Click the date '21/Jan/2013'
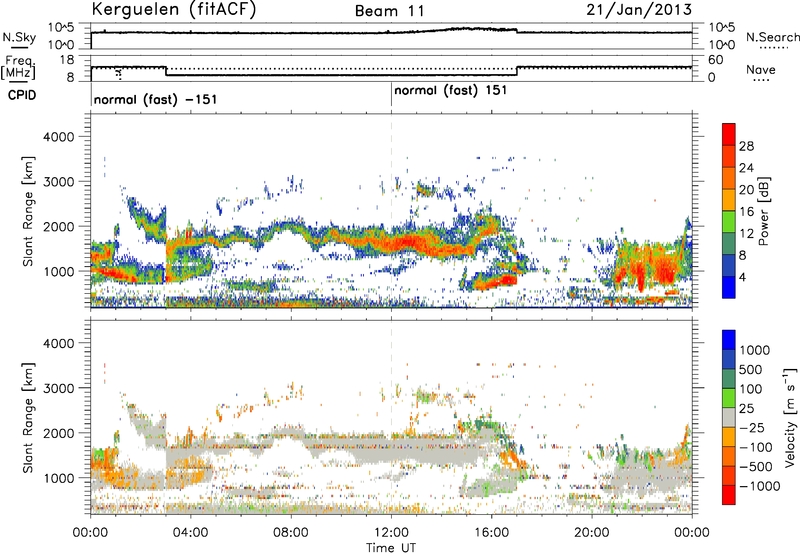Image resolution: width=800 pixels, height=554 pixels. [x=639, y=10]
